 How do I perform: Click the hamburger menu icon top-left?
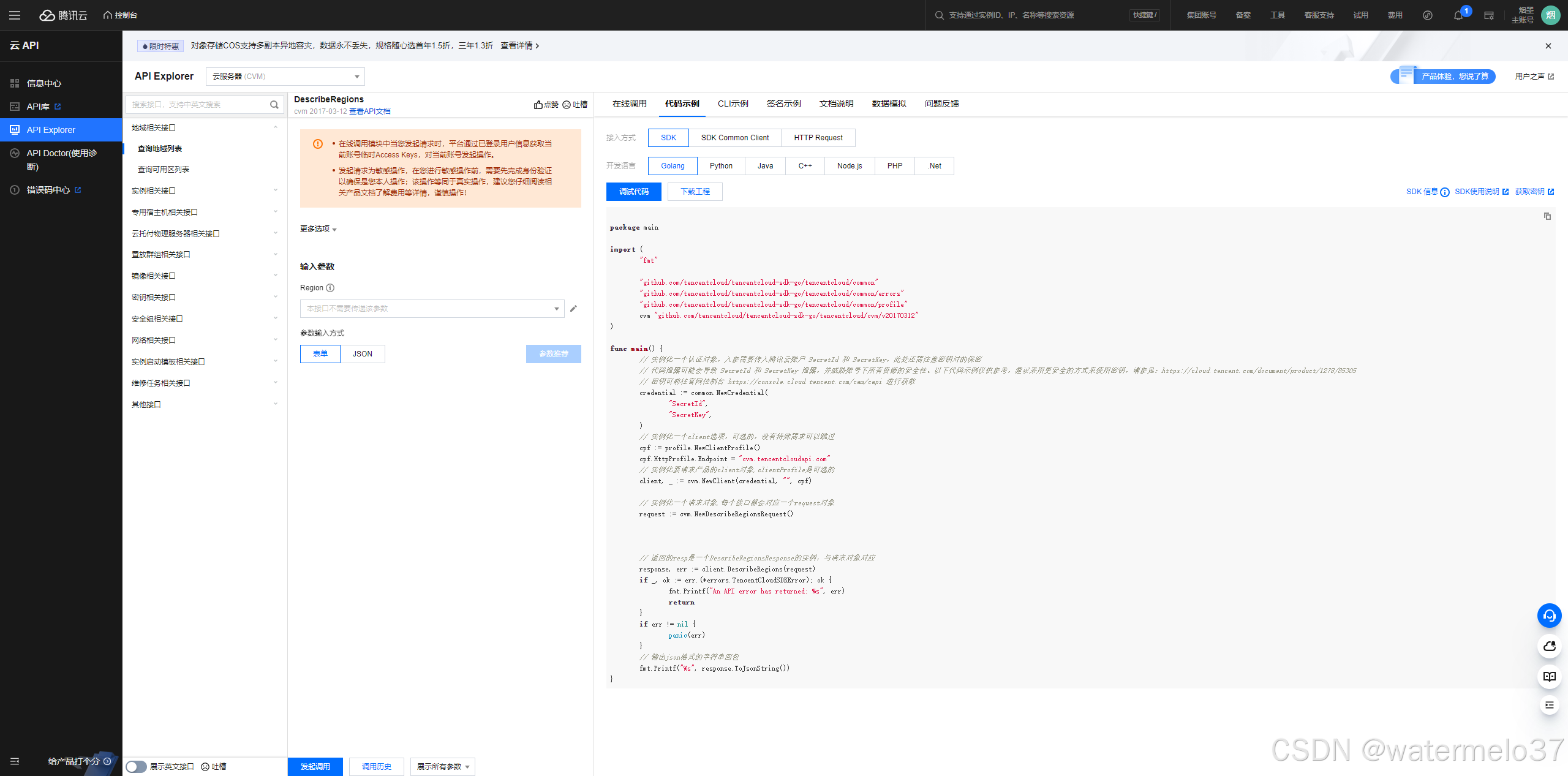(x=15, y=15)
